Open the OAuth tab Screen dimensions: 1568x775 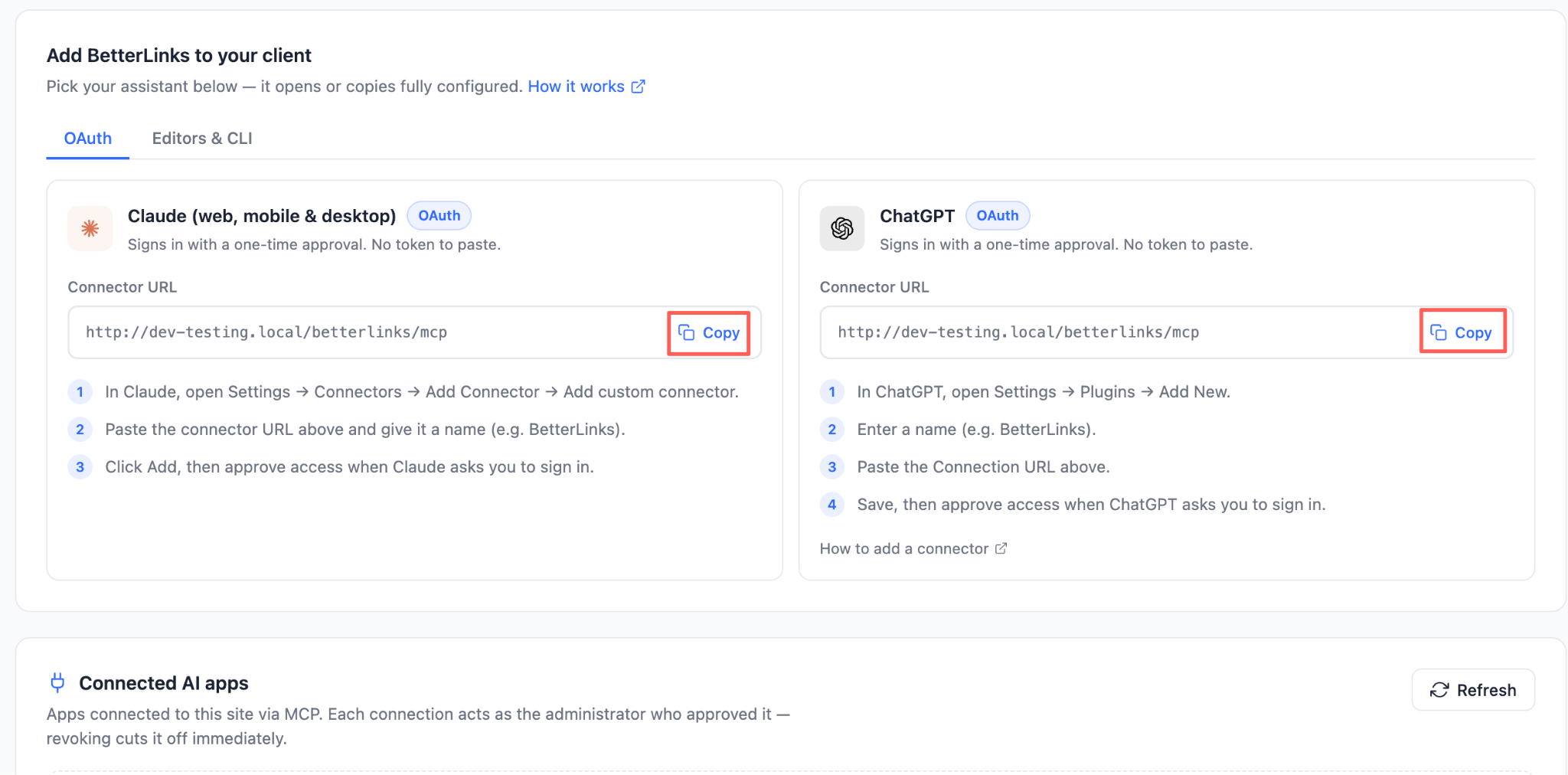tap(87, 139)
